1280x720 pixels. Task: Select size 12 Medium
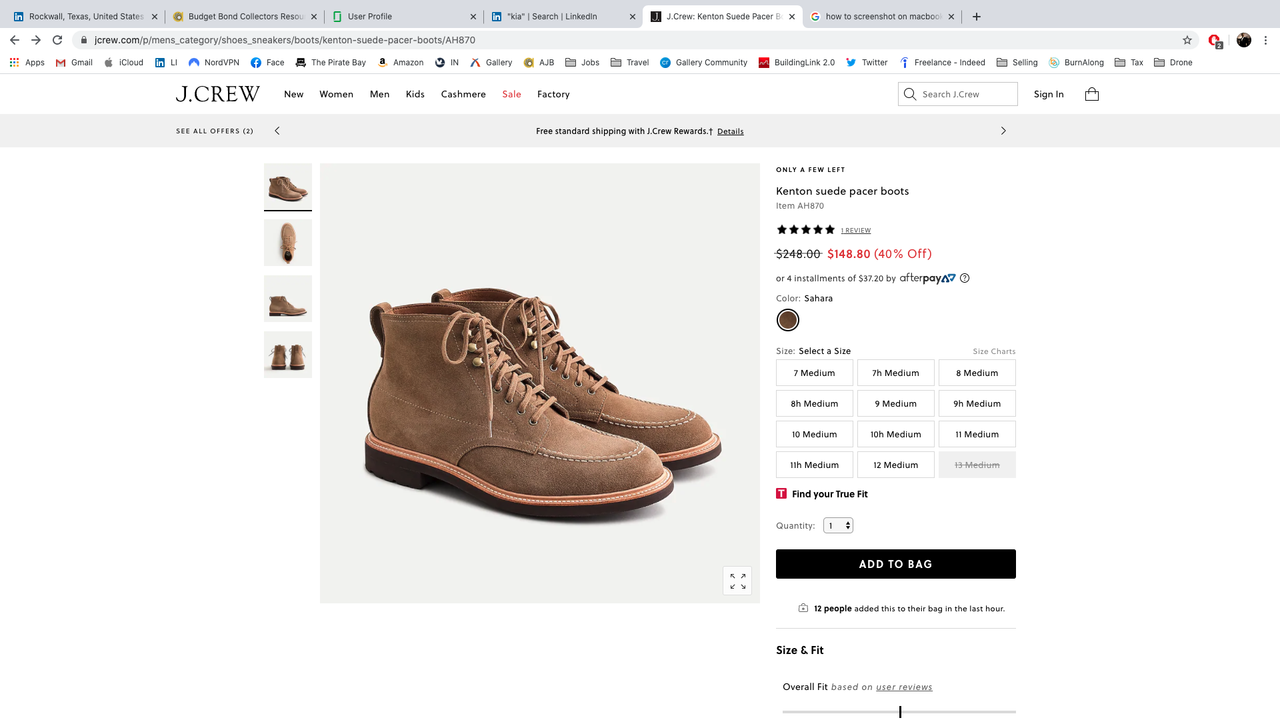coord(895,465)
